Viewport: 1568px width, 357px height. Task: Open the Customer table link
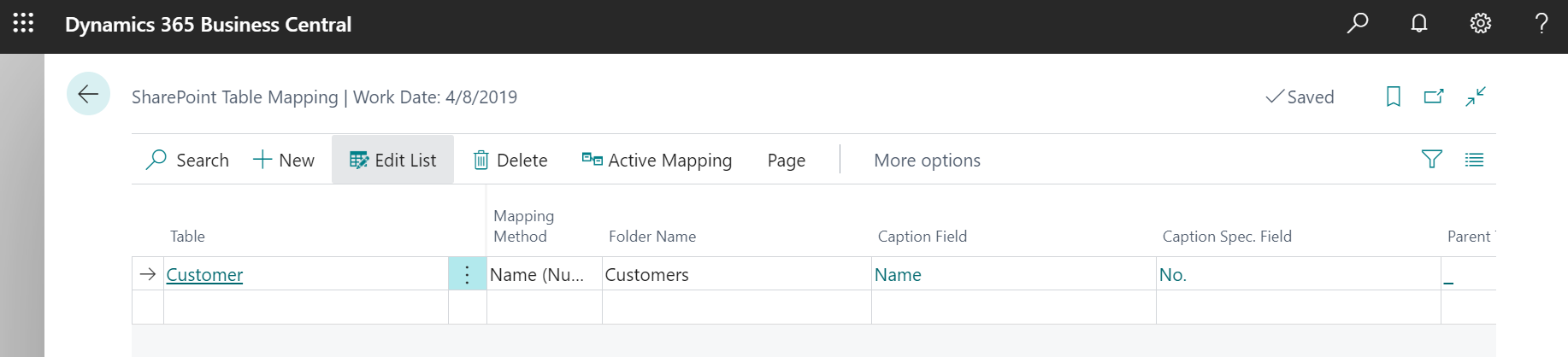[204, 275]
